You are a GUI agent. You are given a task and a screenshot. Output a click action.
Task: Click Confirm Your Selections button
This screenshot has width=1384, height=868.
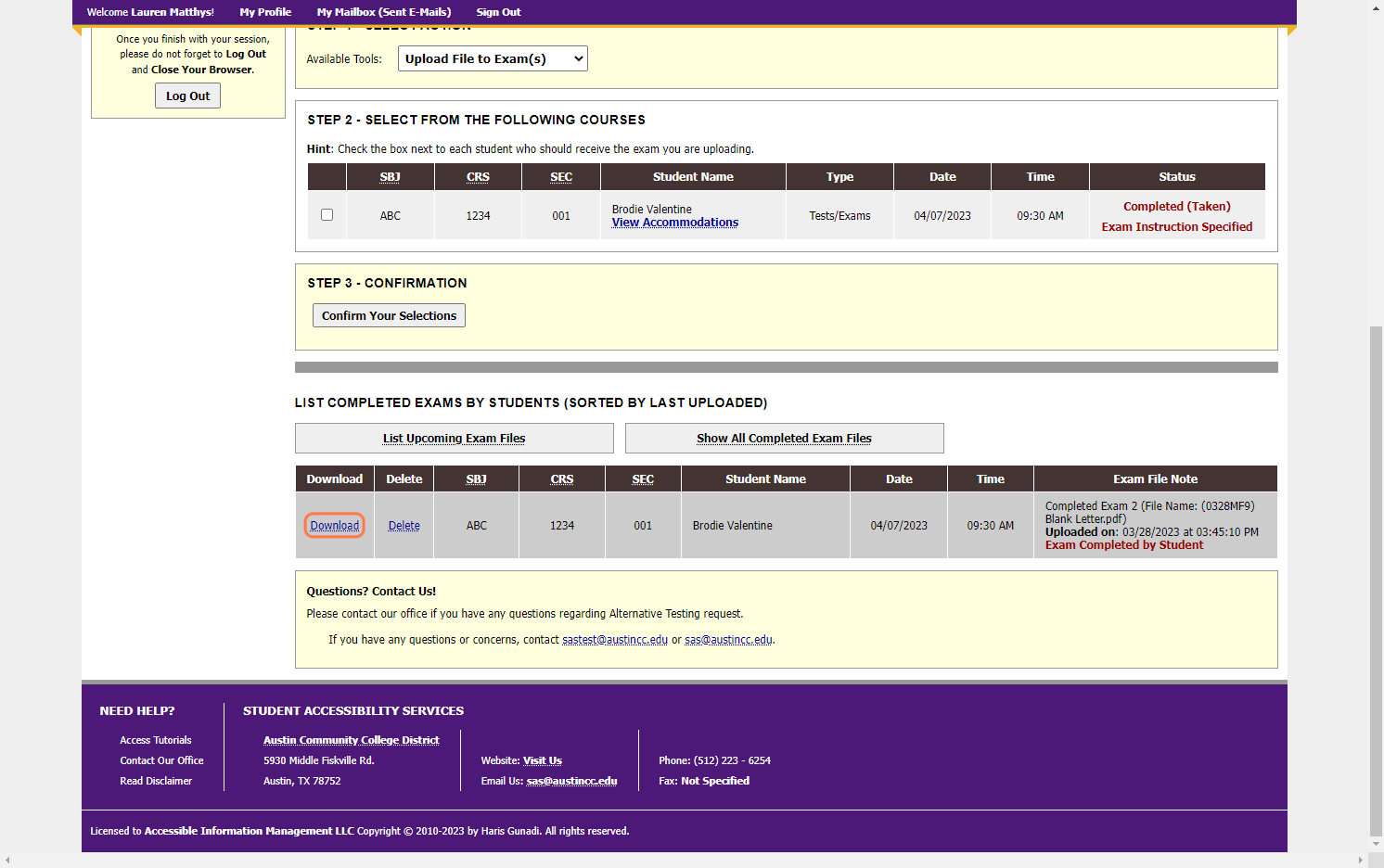(389, 315)
